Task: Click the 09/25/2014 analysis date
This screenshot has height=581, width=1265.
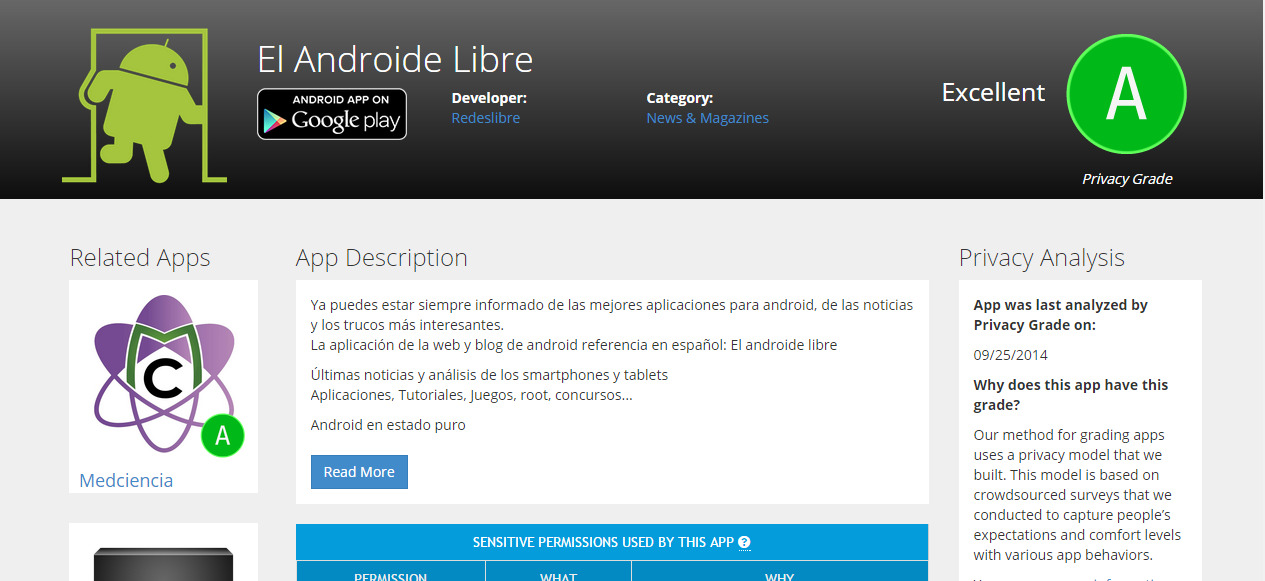Action: pyautogui.click(x=1010, y=355)
